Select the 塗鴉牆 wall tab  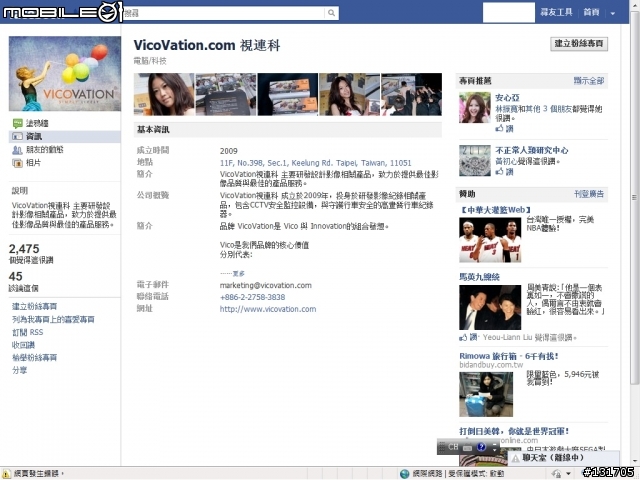37,123
